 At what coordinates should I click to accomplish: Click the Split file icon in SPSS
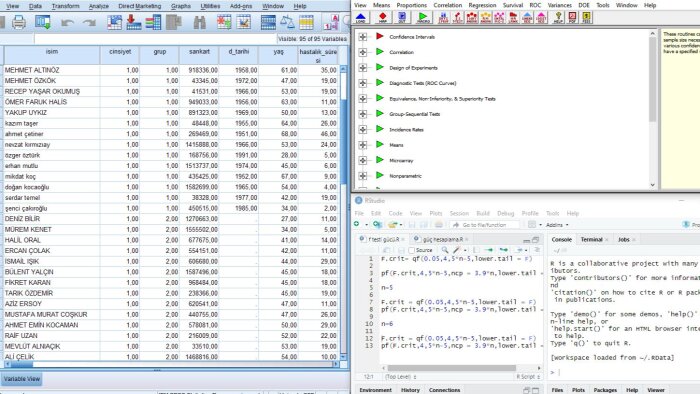click(268, 22)
